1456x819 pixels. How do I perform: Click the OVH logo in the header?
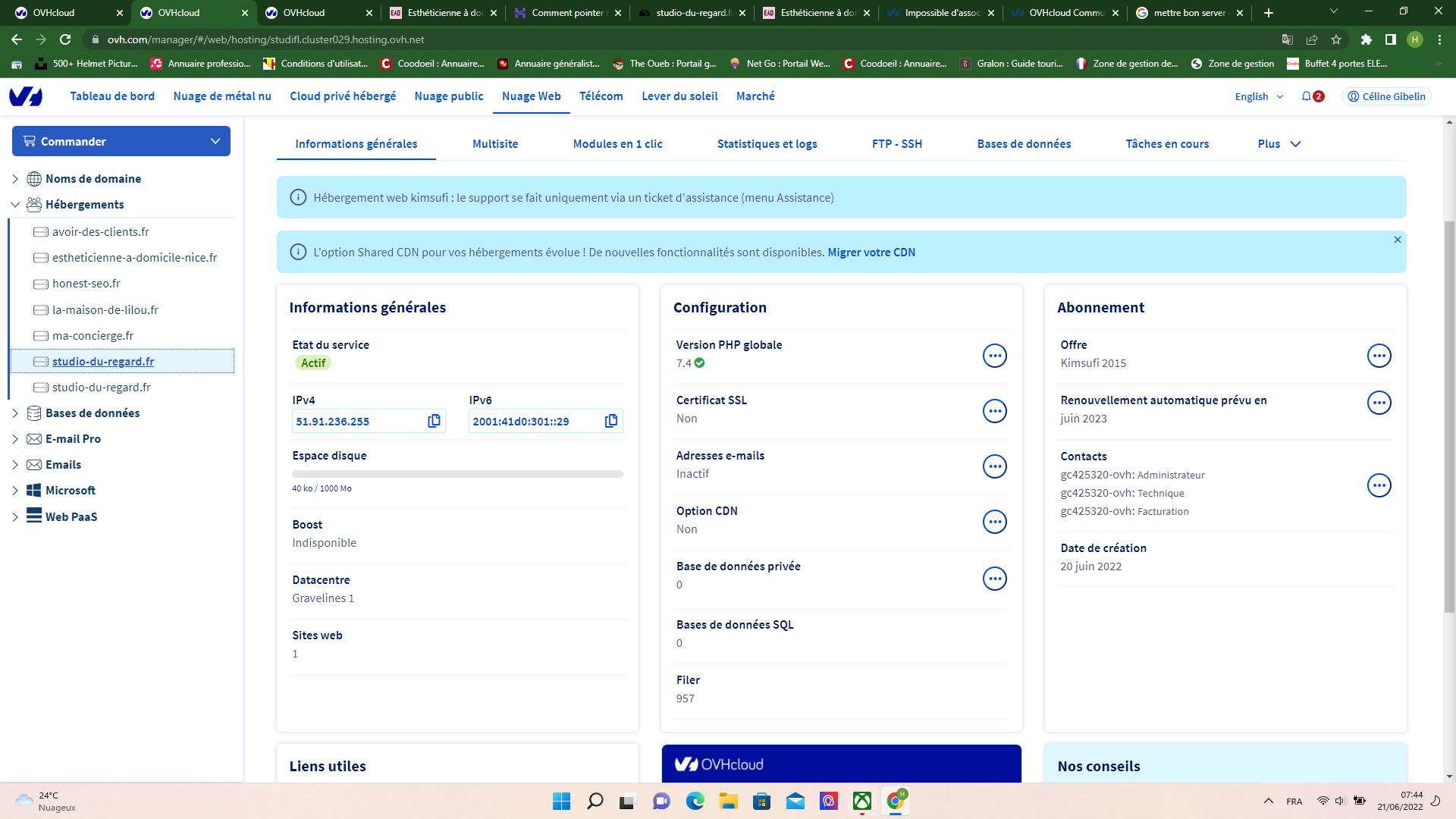coord(26,96)
